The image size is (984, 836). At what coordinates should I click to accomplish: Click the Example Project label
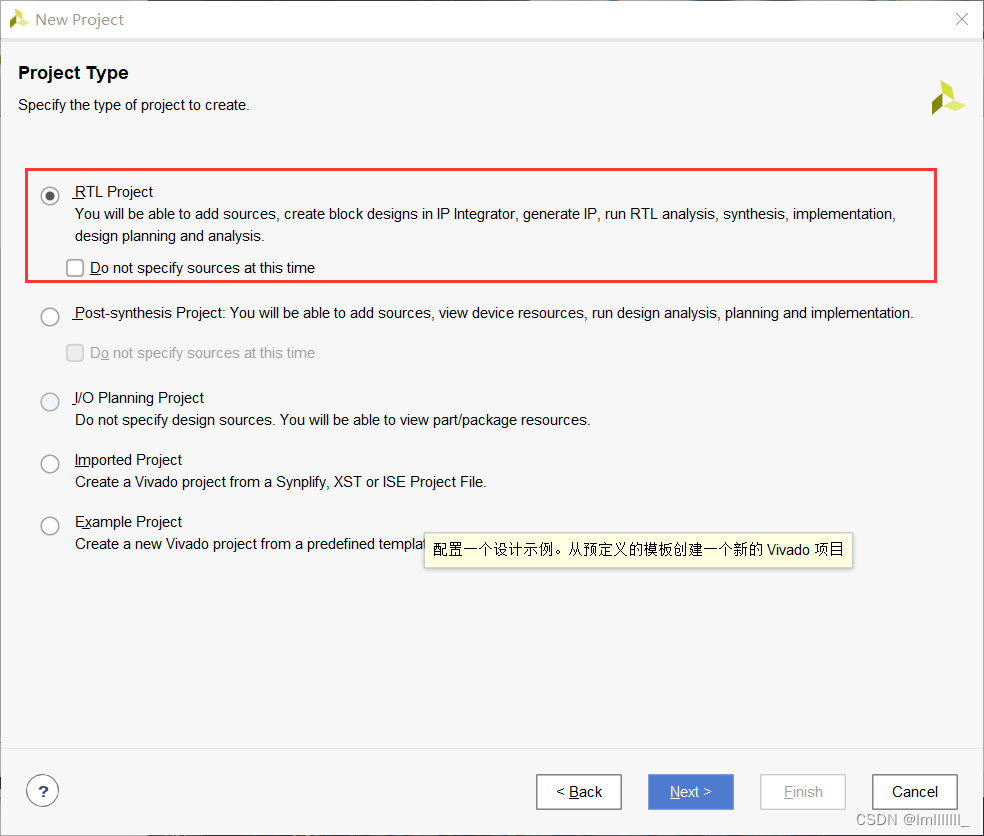tap(128, 522)
